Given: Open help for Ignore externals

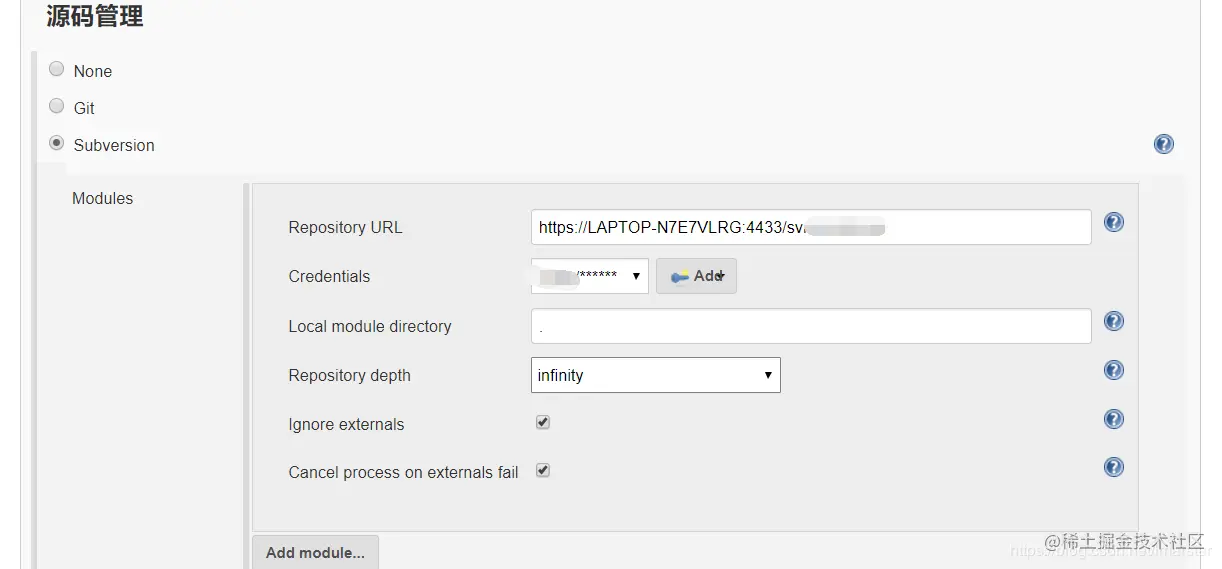Looking at the screenshot, I should [1113, 419].
